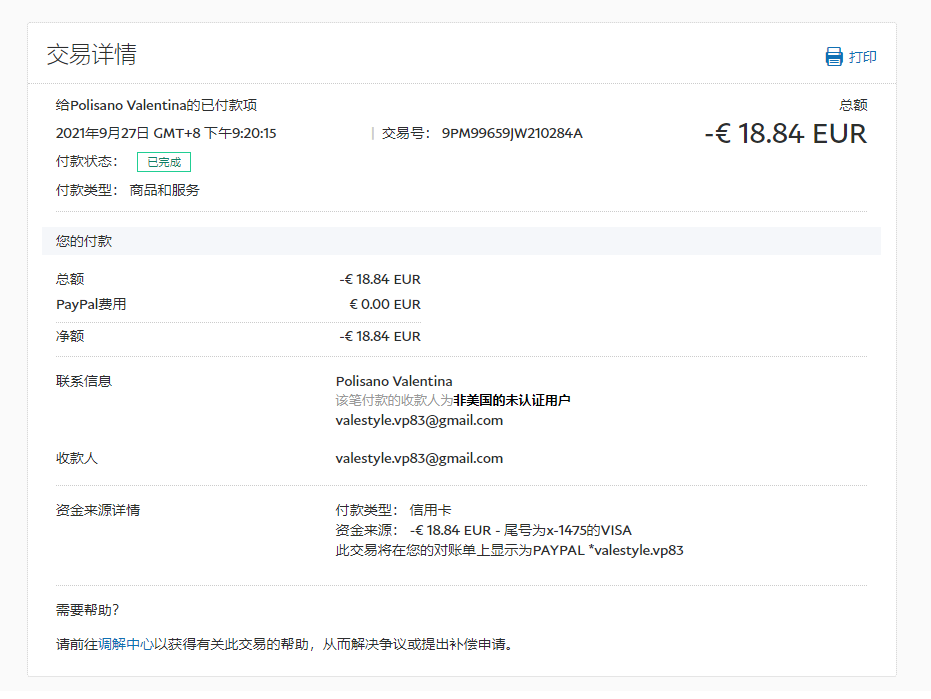
Task: Click the email address under 联系信息
Action: (x=419, y=420)
